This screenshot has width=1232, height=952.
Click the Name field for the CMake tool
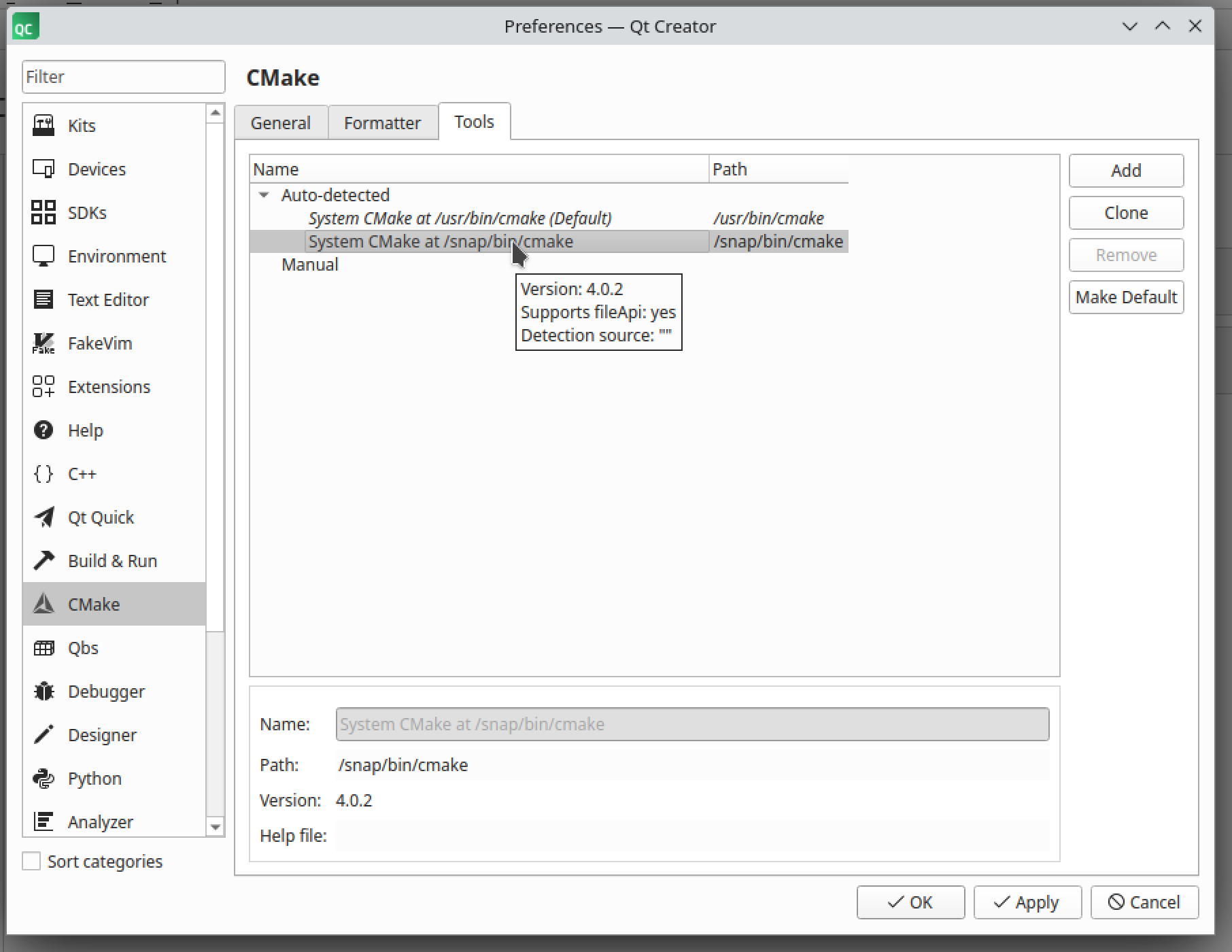692,724
